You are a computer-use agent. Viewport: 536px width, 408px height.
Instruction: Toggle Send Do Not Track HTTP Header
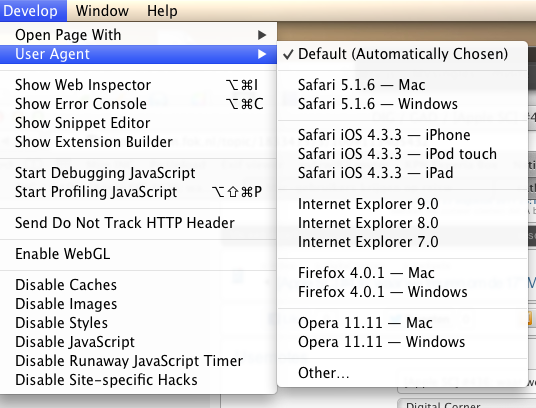click(138, 223)
